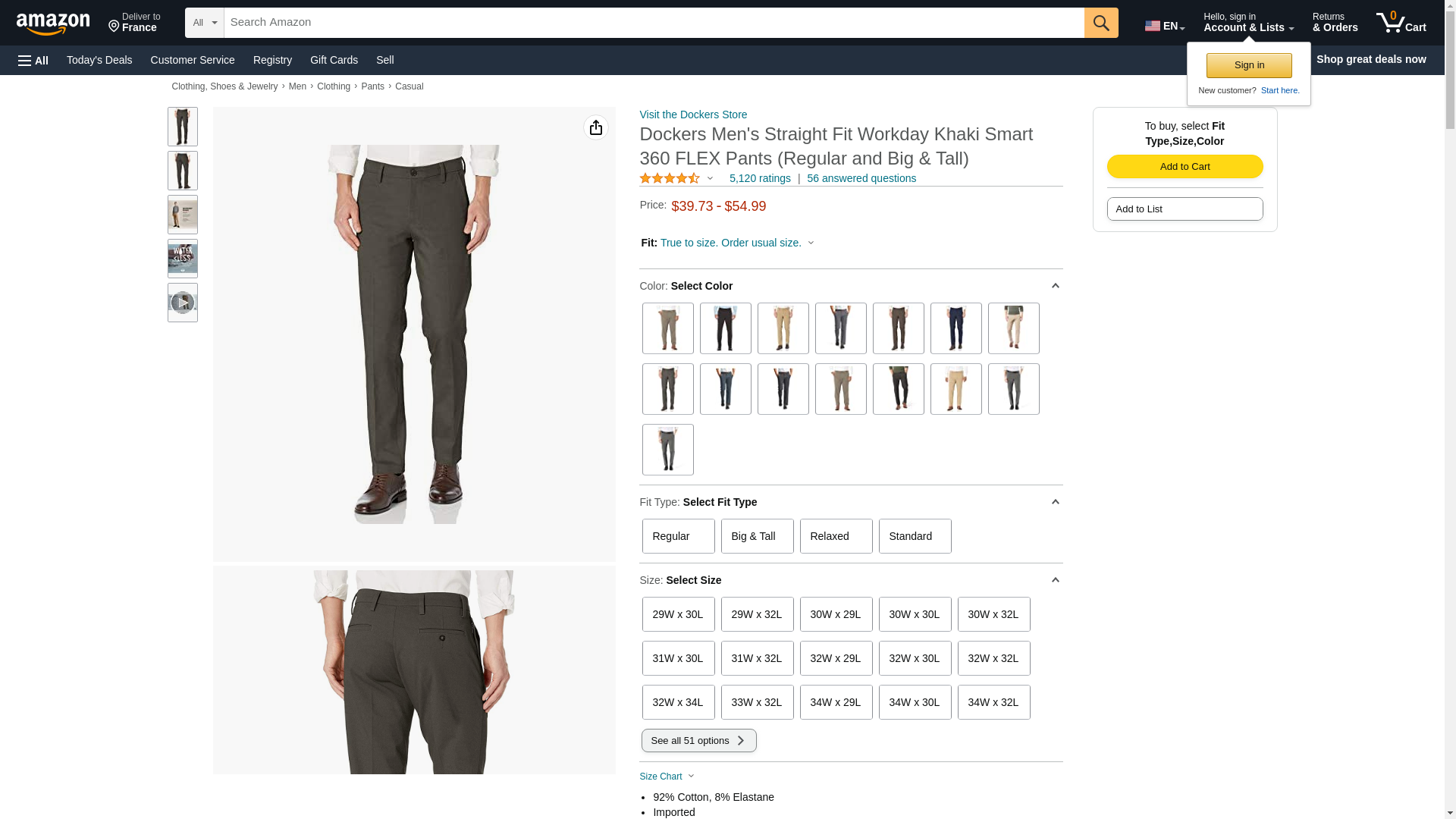Select the Big & Tall fit type
The image size is (1456, 819).
758,536
